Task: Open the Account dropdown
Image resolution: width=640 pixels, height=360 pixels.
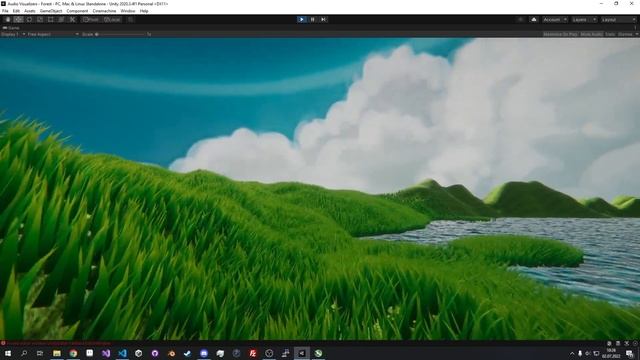Action: point(555,19)
